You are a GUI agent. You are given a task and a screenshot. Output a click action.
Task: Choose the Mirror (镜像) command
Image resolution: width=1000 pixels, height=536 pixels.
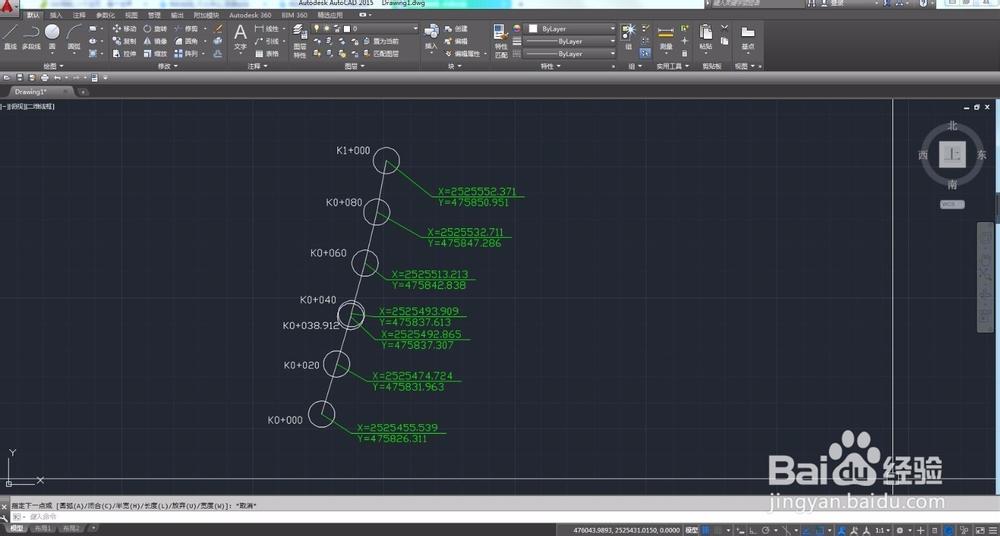point(155,41)
